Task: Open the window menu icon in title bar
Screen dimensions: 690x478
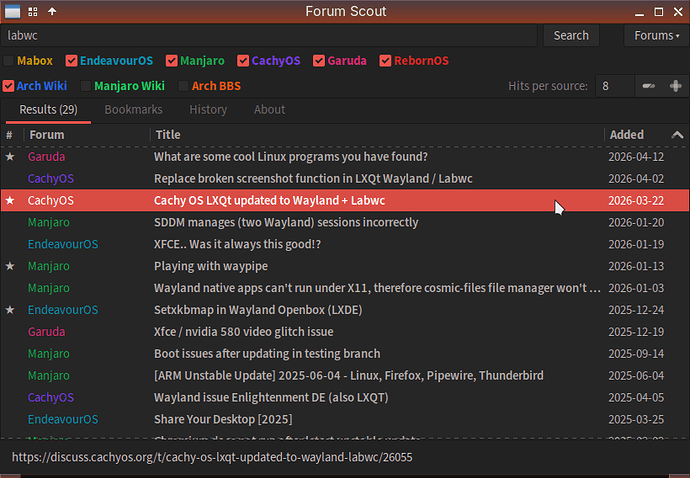Action: pyautogui.click(x=12, y=11)
